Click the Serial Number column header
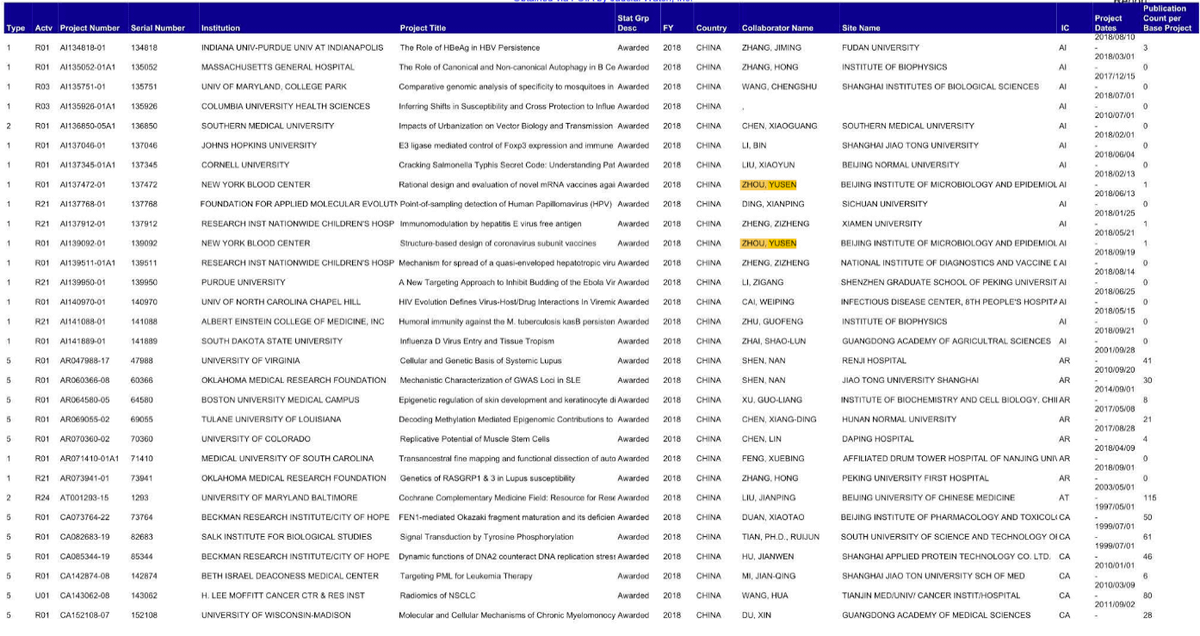The image size is (1200, 636). (x=157, y=28)
